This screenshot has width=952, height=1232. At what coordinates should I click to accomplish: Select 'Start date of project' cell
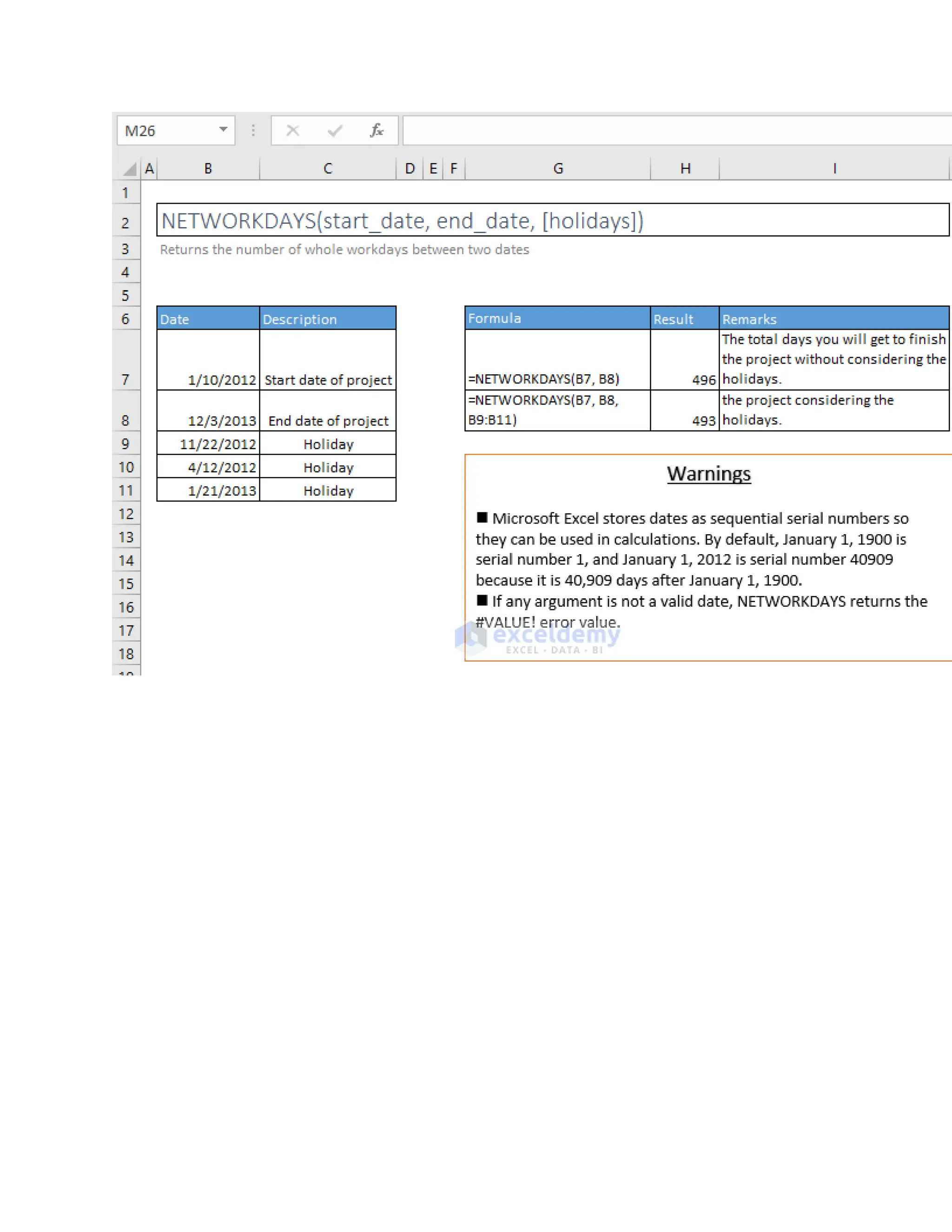point(328,360)
